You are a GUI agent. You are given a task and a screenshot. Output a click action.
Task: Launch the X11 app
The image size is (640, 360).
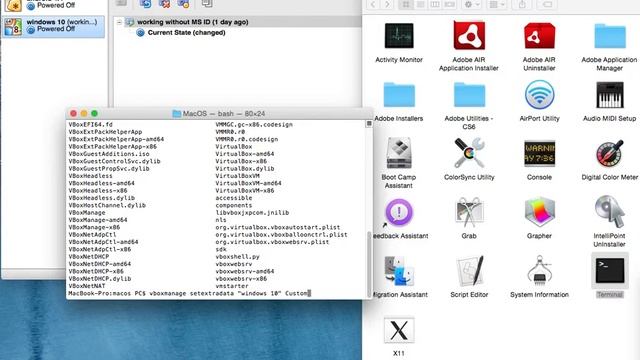coord(399,330)
